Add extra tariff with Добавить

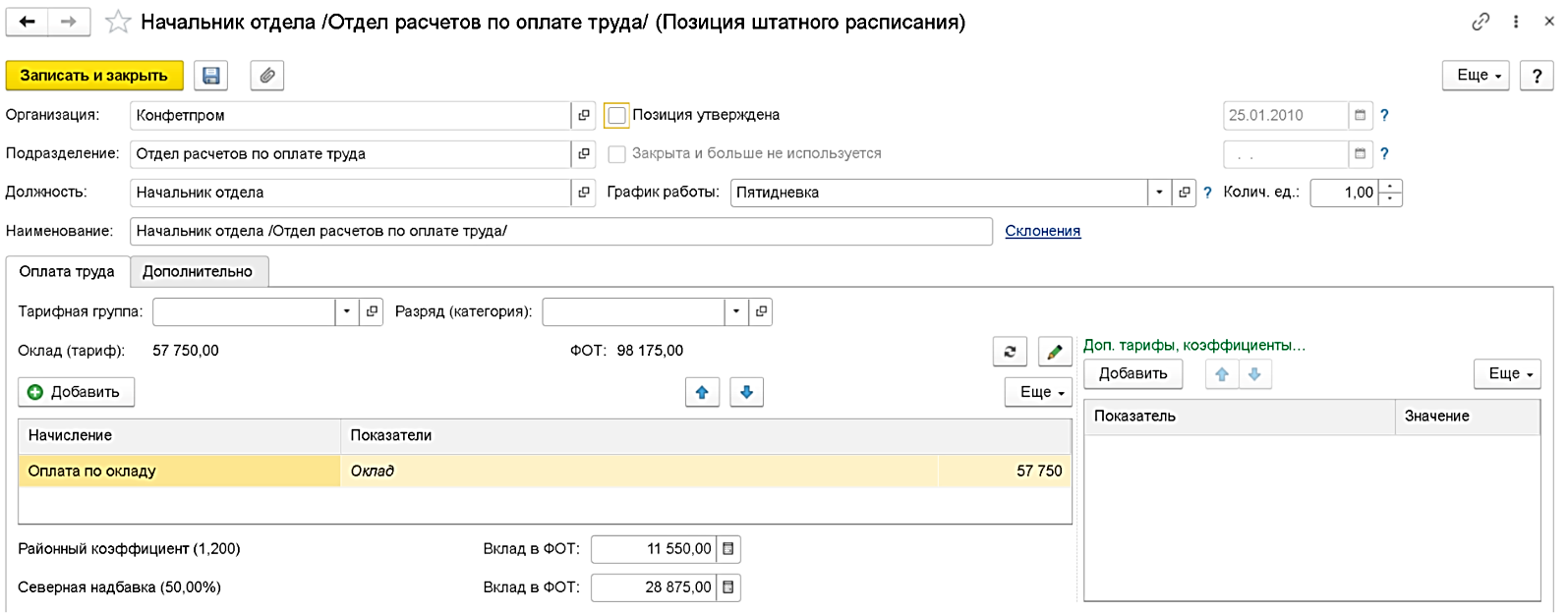pyautogui.click(x=1132, y=374)
